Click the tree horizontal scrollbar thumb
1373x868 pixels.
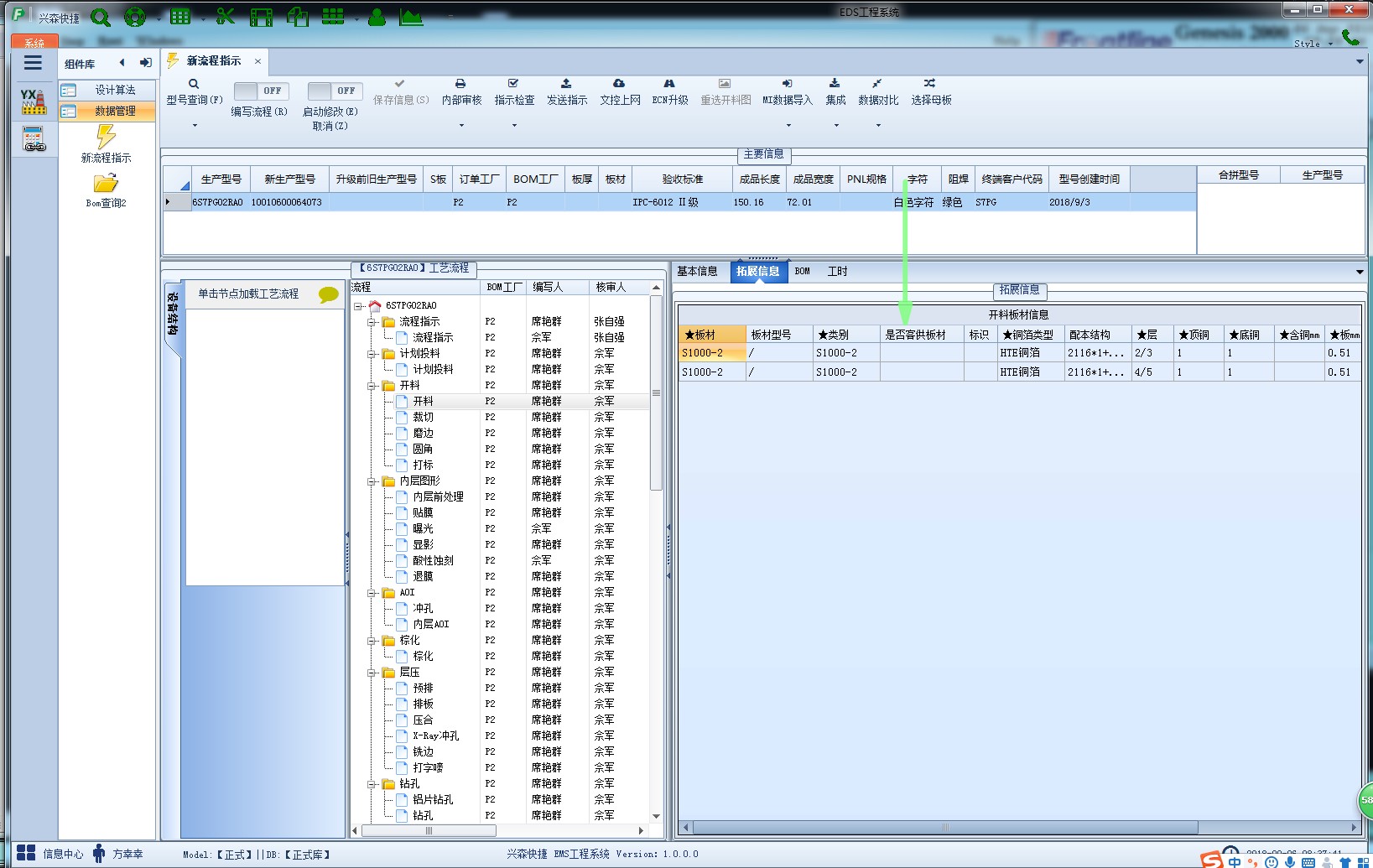[429, 831]
